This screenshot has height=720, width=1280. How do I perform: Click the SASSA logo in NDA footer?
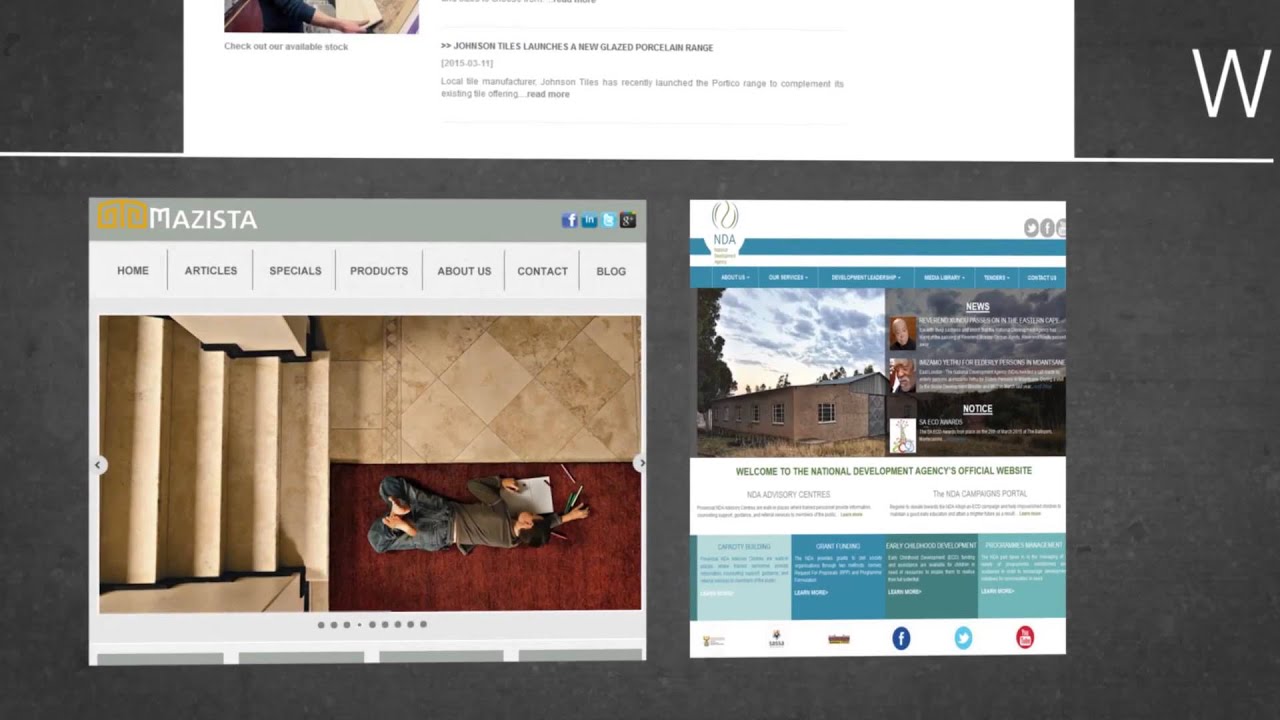(x=776, y=639)
